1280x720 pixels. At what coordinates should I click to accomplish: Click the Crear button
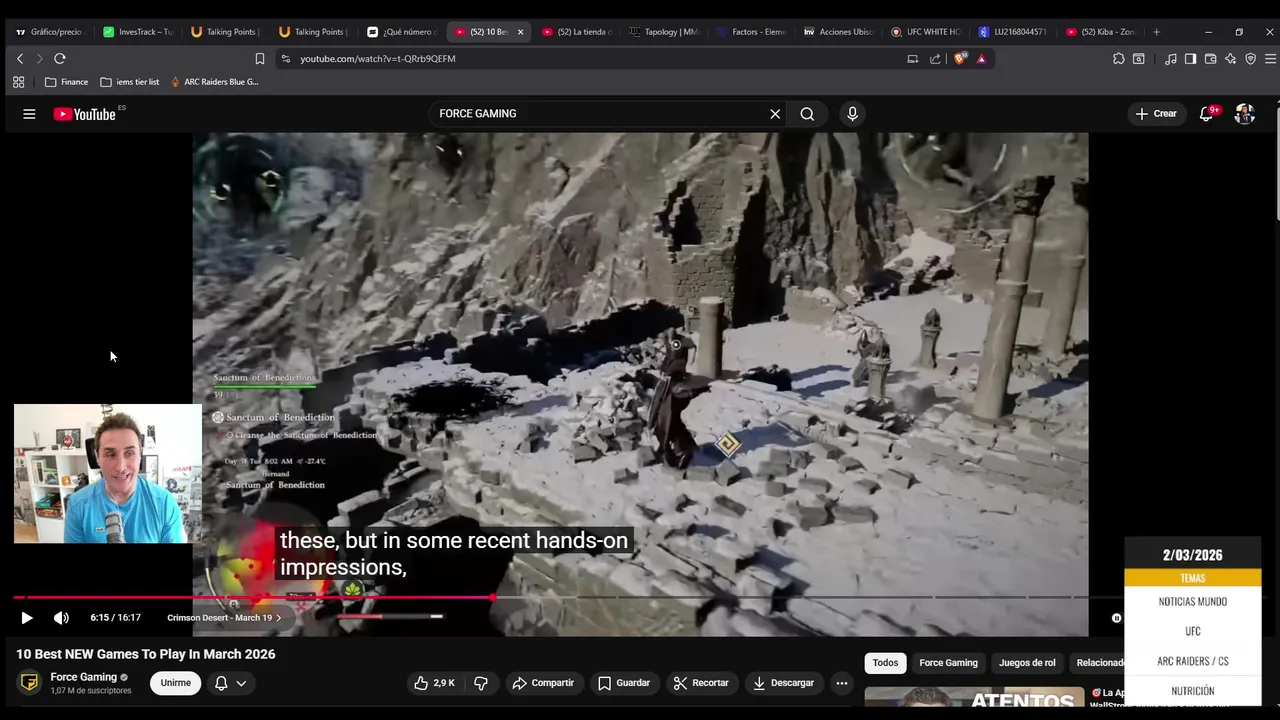coord(1156,114)
